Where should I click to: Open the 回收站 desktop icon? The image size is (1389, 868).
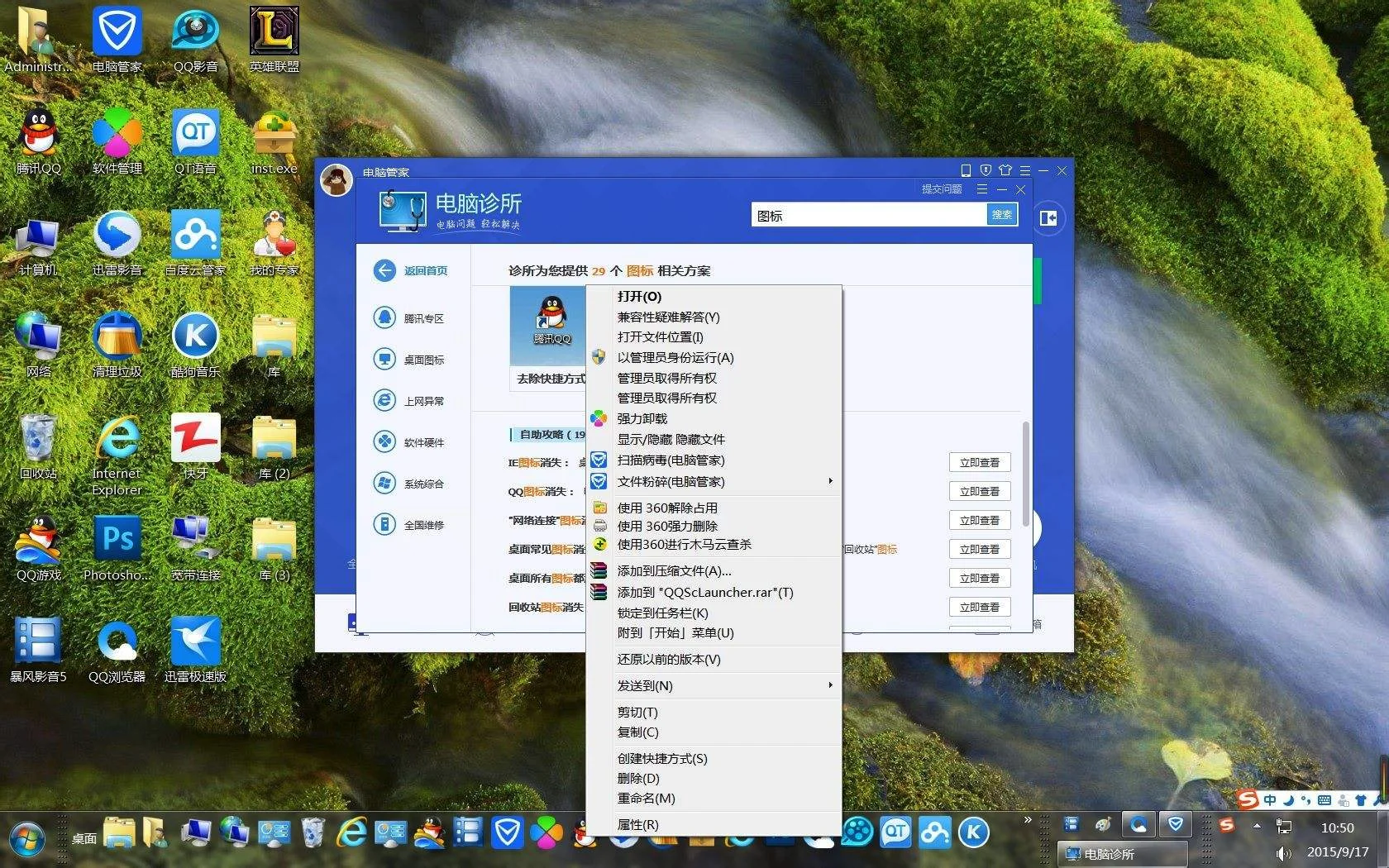coord(38,446)
